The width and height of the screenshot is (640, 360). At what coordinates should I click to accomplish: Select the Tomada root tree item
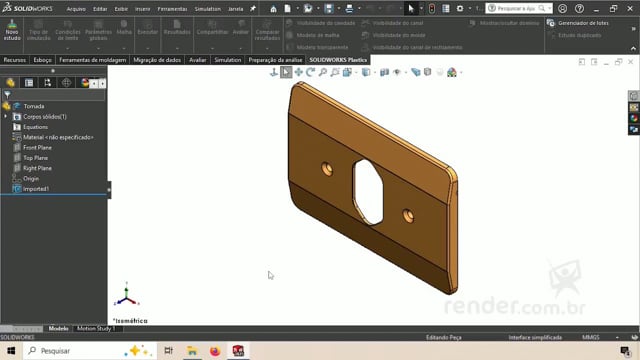point(34,106)
